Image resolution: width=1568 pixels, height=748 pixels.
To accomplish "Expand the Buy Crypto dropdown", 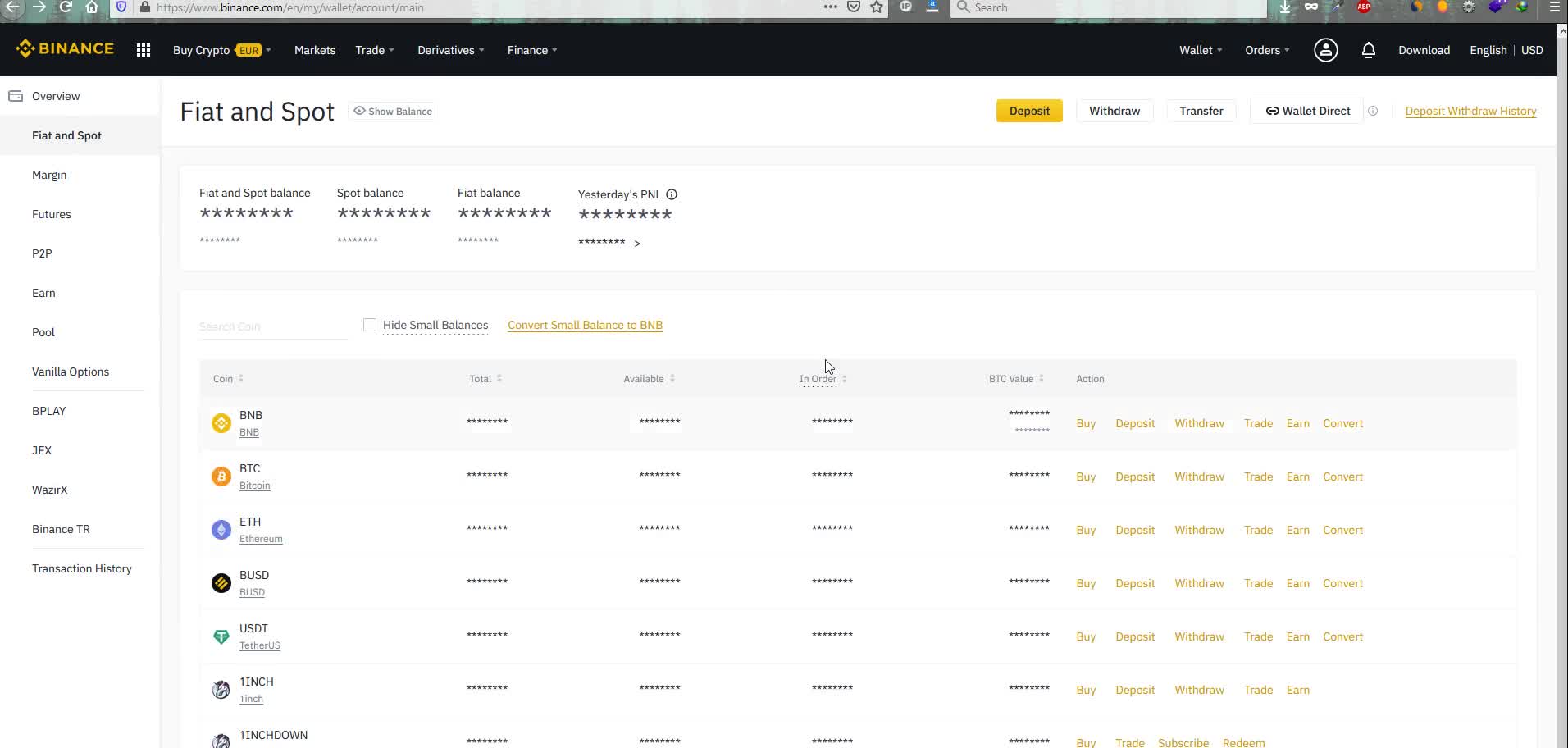I will point(221,50).
